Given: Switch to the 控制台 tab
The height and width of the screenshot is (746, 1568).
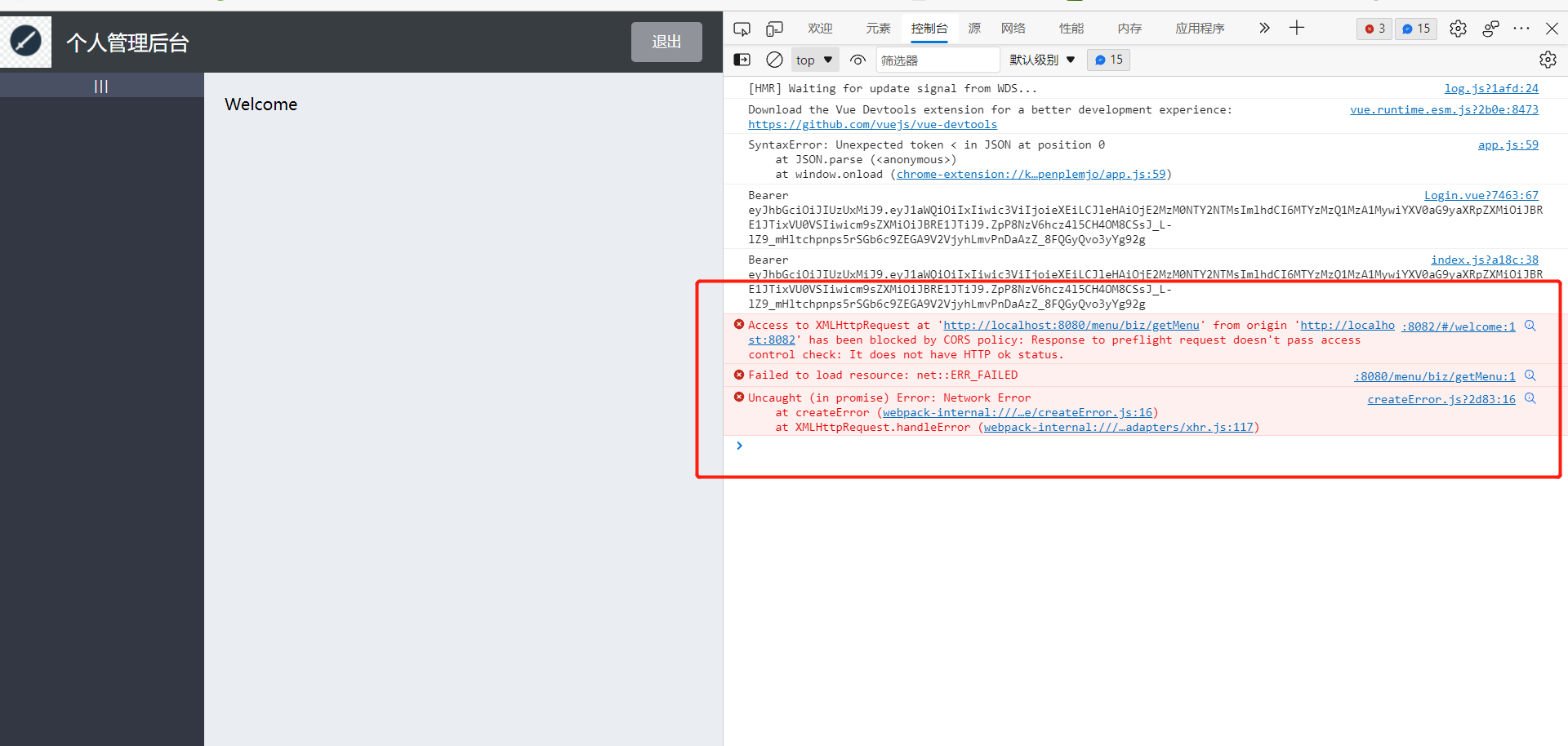Looking at the screenshot, I should [x=929, y=29].
